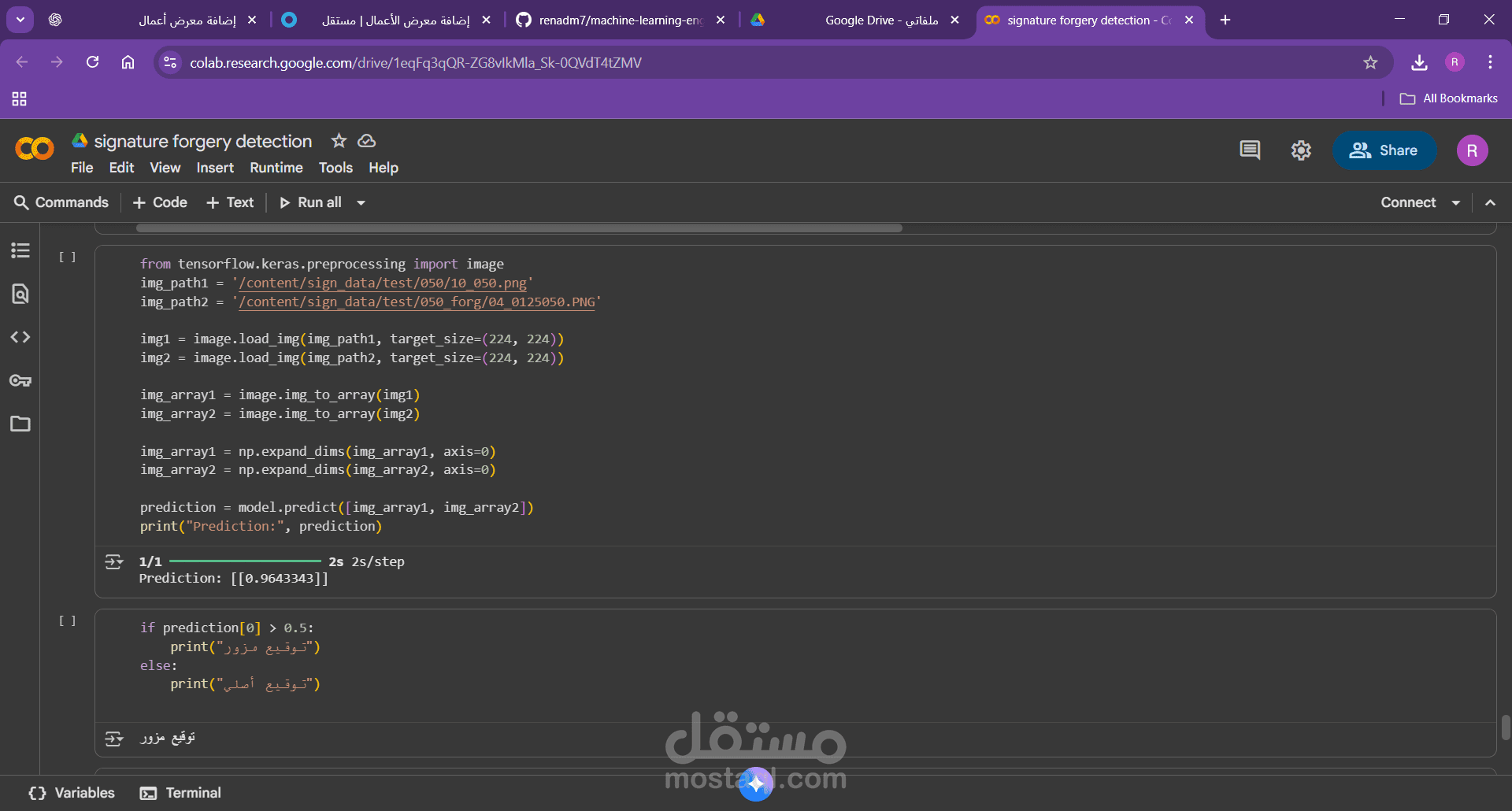Click the 'if prediction[0] > 0.5:' line
Viewport: 1512px width, 811px height.
click(x=227, y=628)
